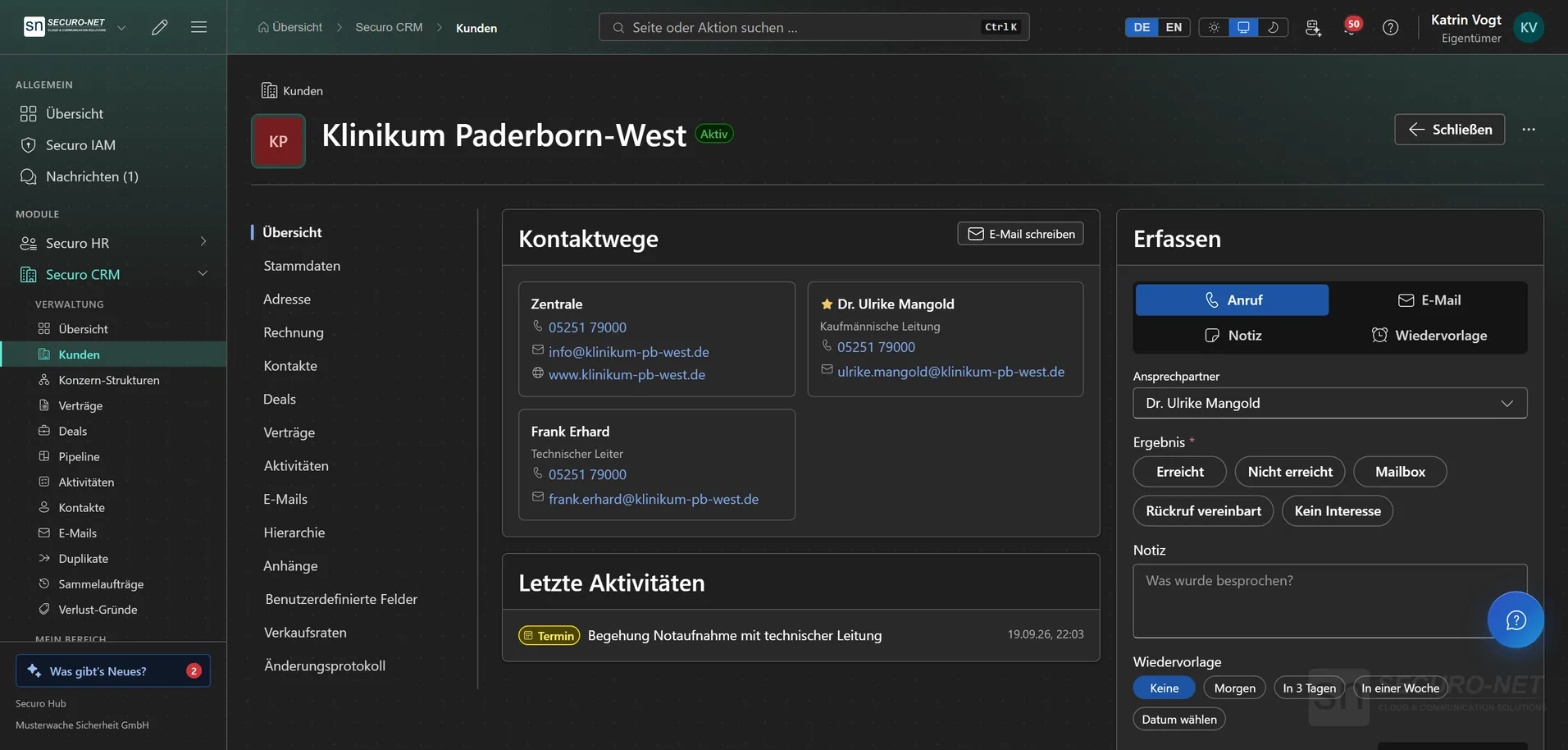This screenshot has height=750, width=1568.
Task: Choose In 3 Tagen follow-up
Action: [x=1309, y=688]
